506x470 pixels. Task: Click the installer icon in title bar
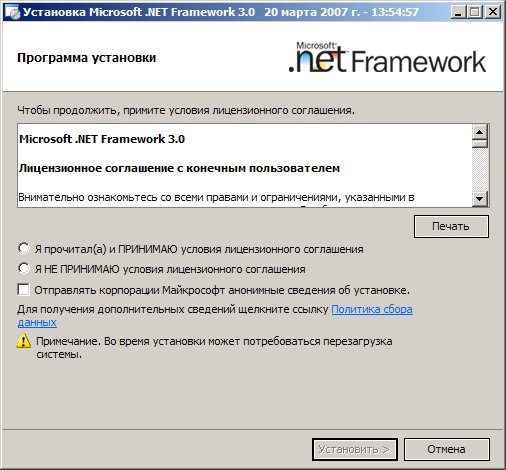point(13,13)
